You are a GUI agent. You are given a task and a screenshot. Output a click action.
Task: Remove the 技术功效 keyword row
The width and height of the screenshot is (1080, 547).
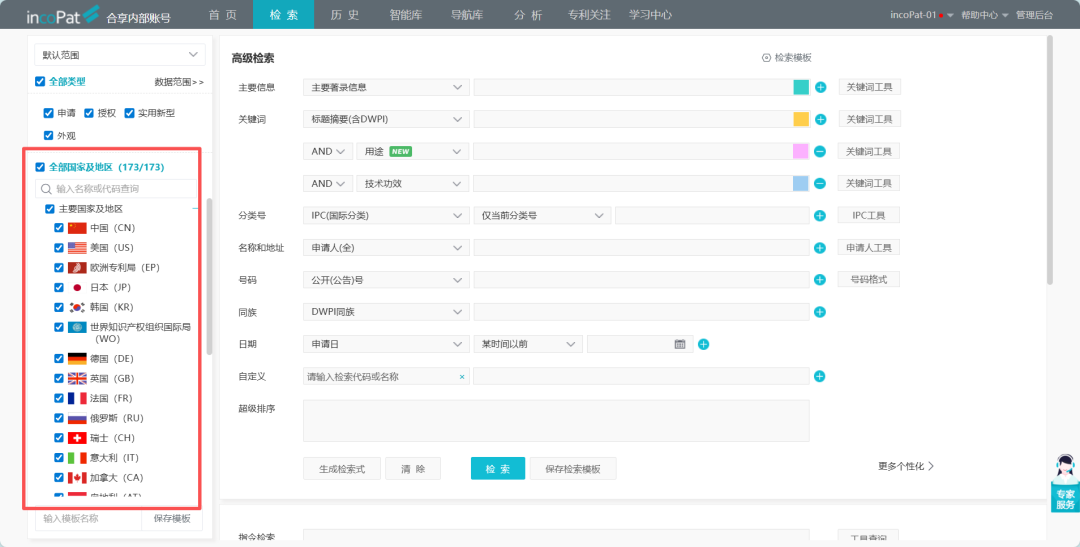[820, 183]
